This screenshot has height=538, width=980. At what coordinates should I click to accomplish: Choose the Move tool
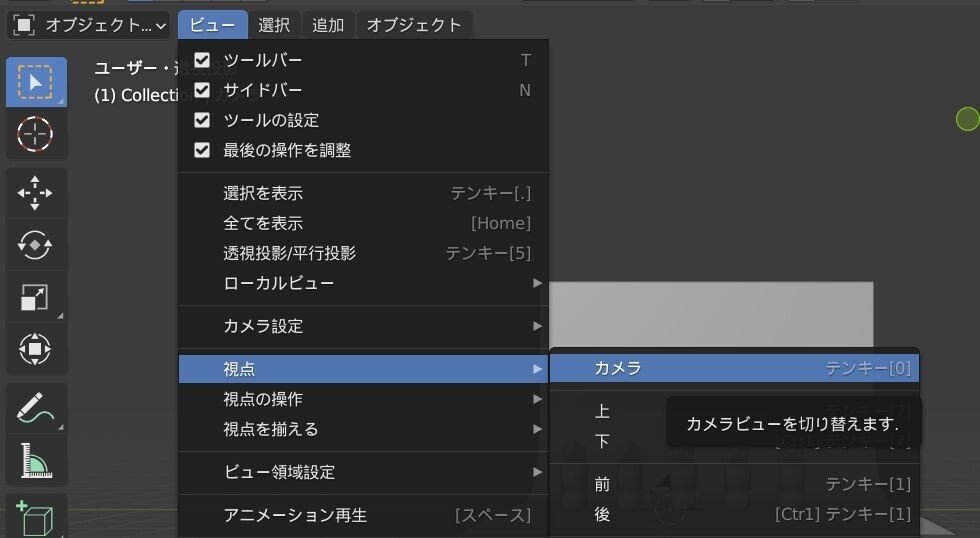(x=36, y=192)
